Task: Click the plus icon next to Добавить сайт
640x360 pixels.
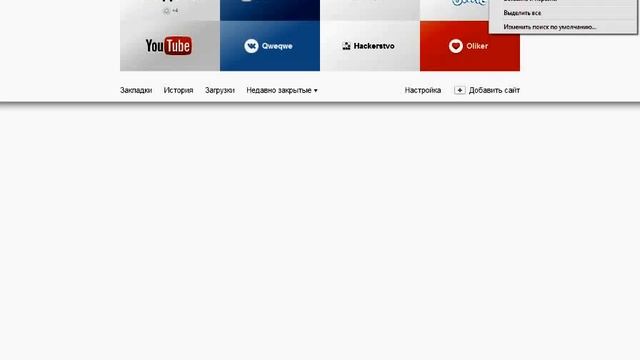Action: point(460,90)
